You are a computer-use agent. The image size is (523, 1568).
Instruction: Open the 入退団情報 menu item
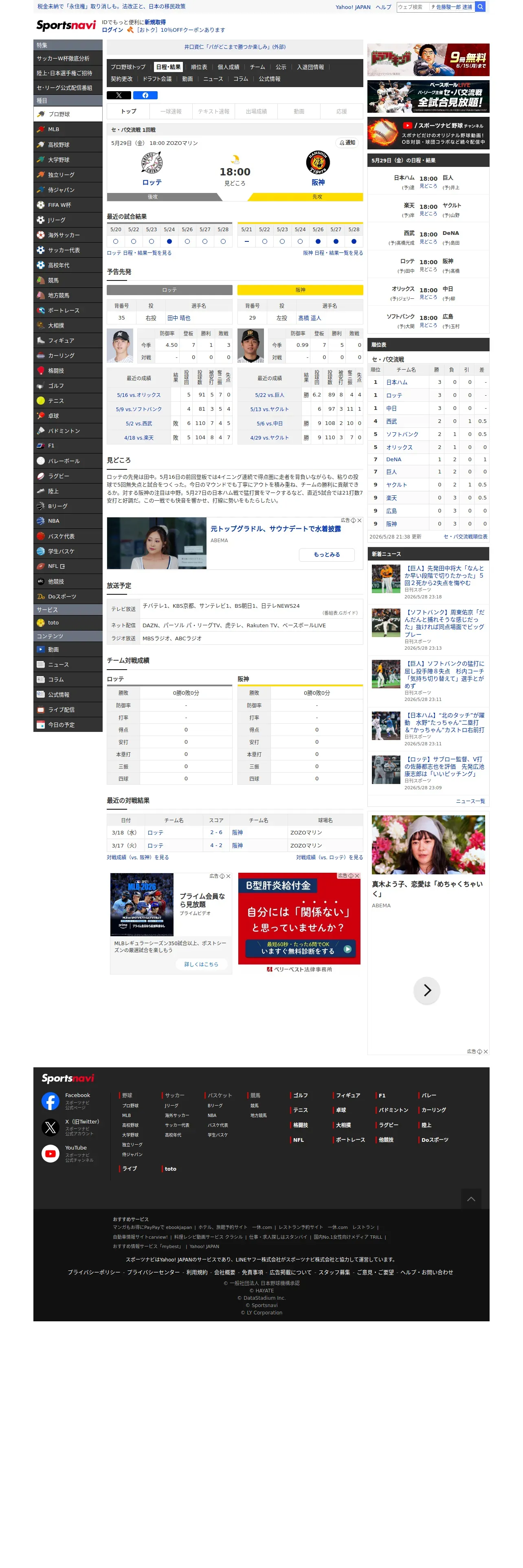pyautogui.click(x=310, y=67)
